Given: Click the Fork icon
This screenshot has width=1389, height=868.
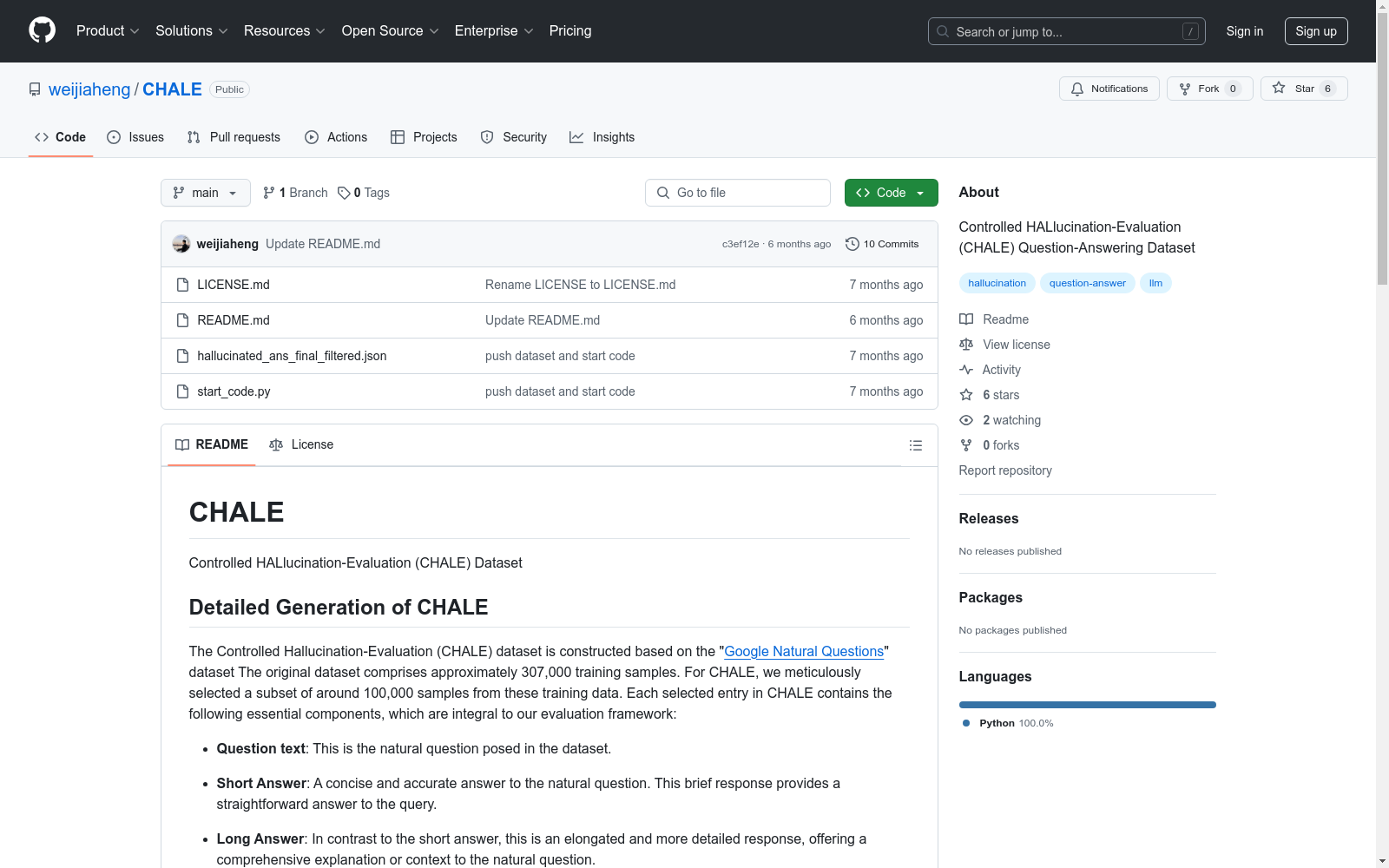Looking at the screenshot, I should pyautogui.click(x=1185, y=89).
